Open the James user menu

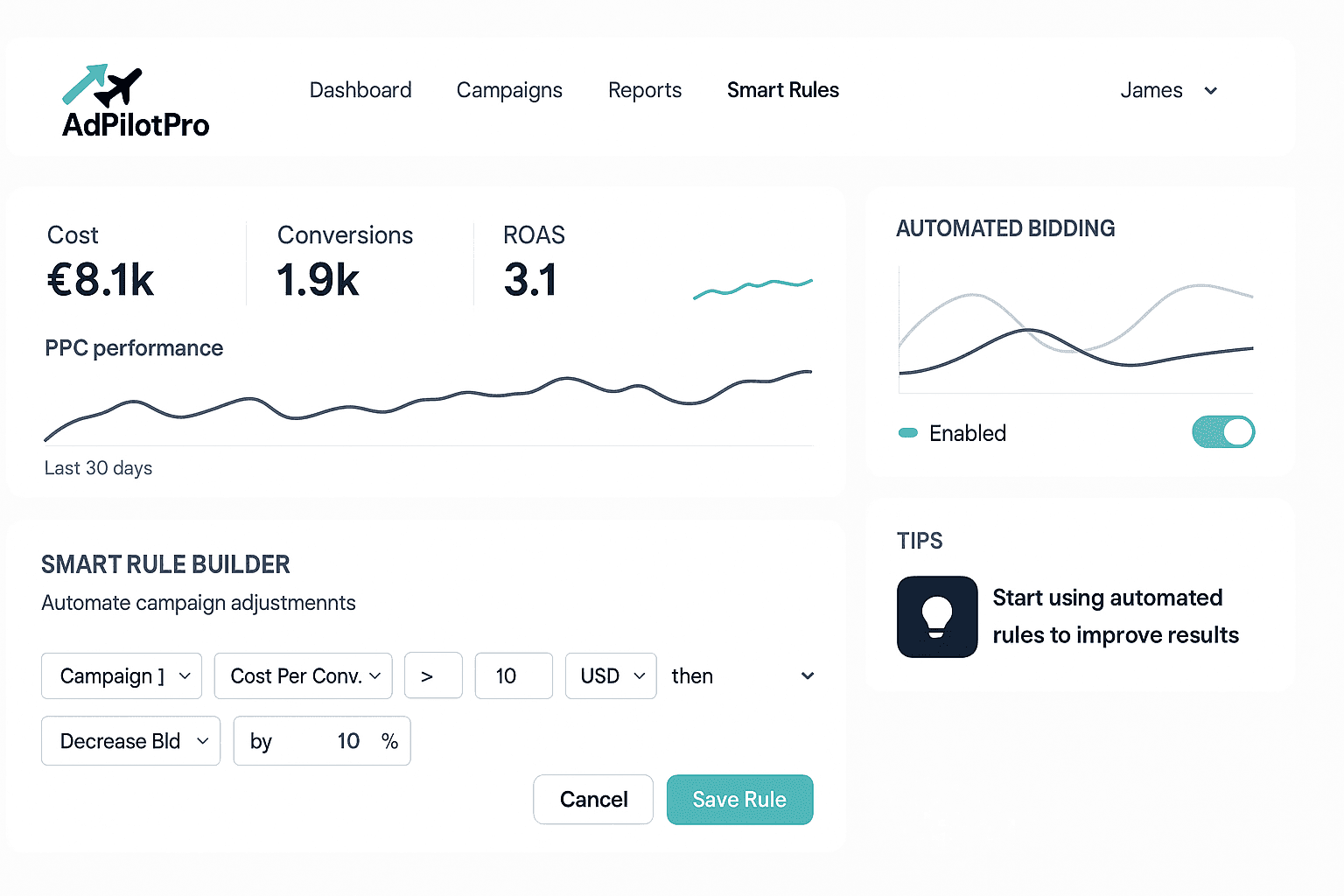[1168, 90]
